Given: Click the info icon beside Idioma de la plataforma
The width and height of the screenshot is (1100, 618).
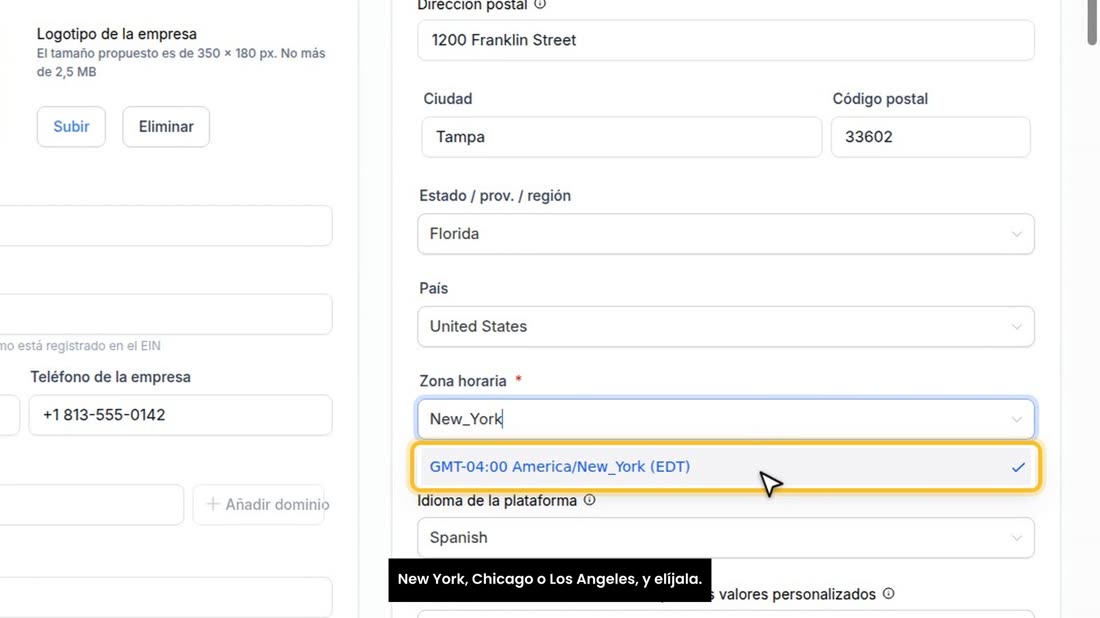Looking at the screenshot, I should tap(589, 500).
